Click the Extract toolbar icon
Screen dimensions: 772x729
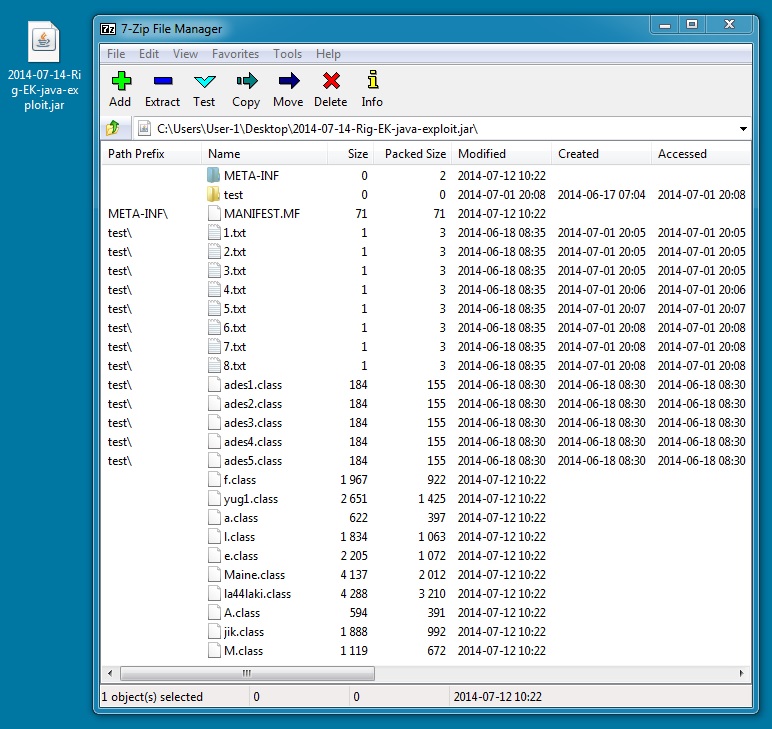tap(162, 88)
